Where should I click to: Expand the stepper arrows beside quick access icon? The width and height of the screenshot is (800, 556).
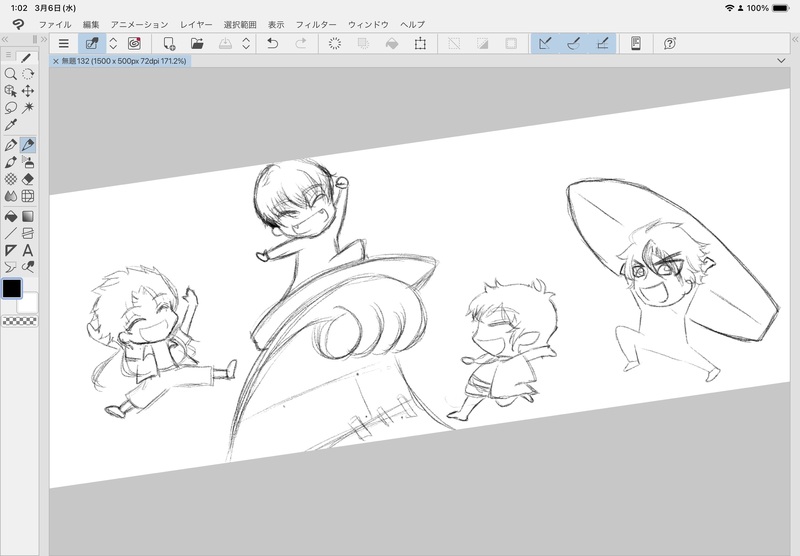(113, 44)
